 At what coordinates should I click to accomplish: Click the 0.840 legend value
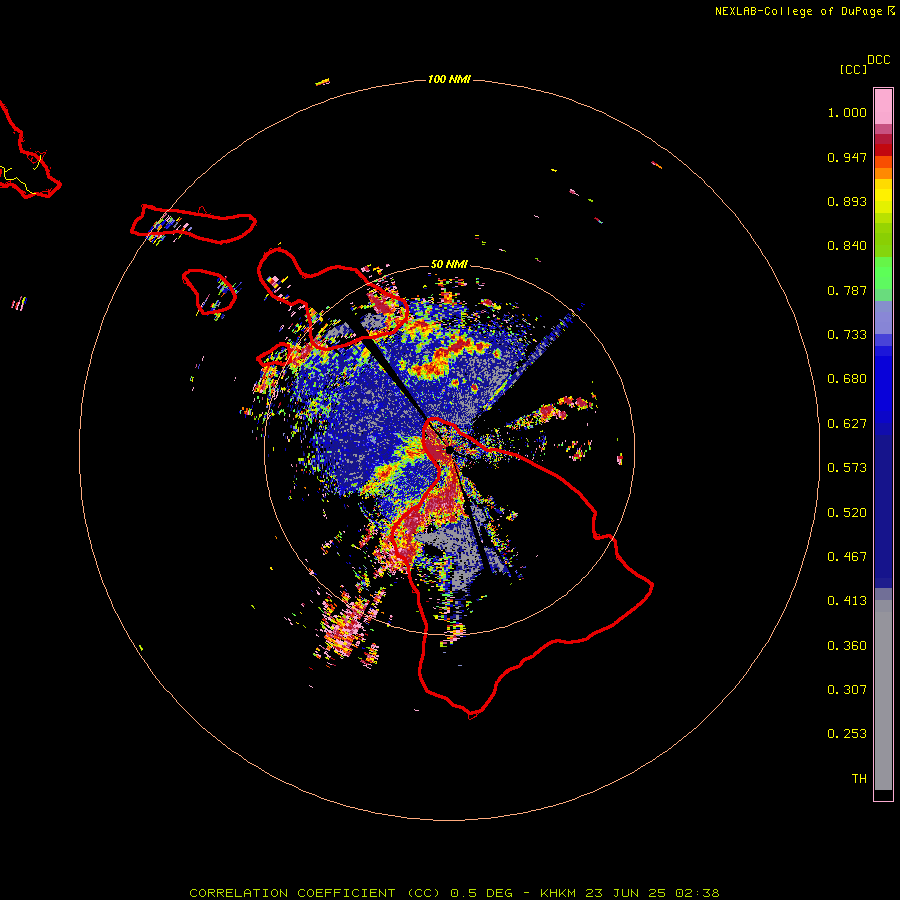(x=847, y=246)
